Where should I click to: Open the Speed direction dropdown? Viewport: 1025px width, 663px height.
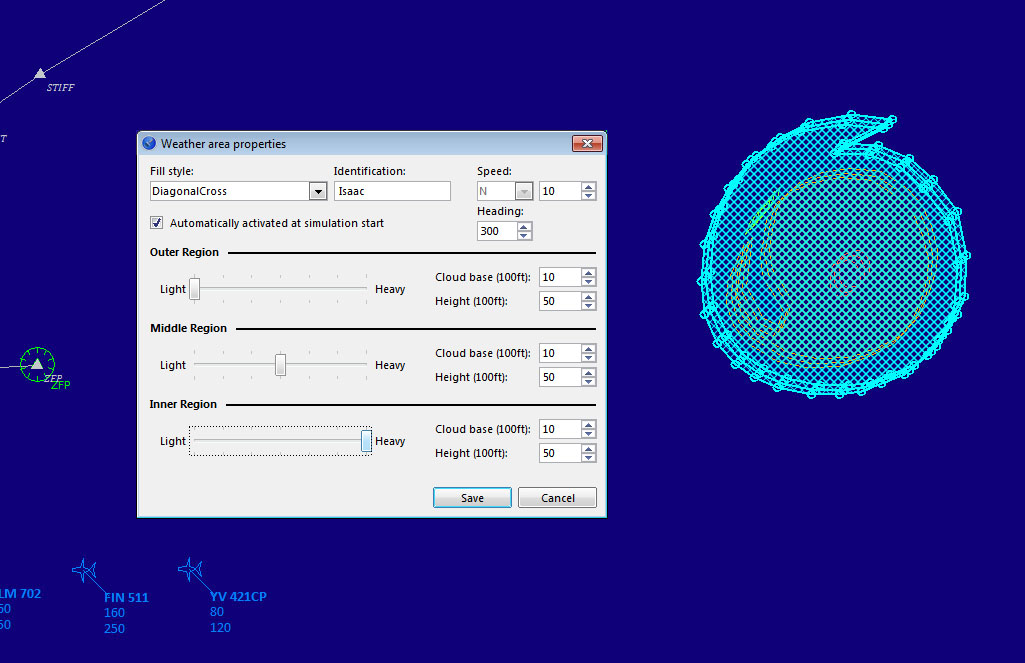click(524, 191)
